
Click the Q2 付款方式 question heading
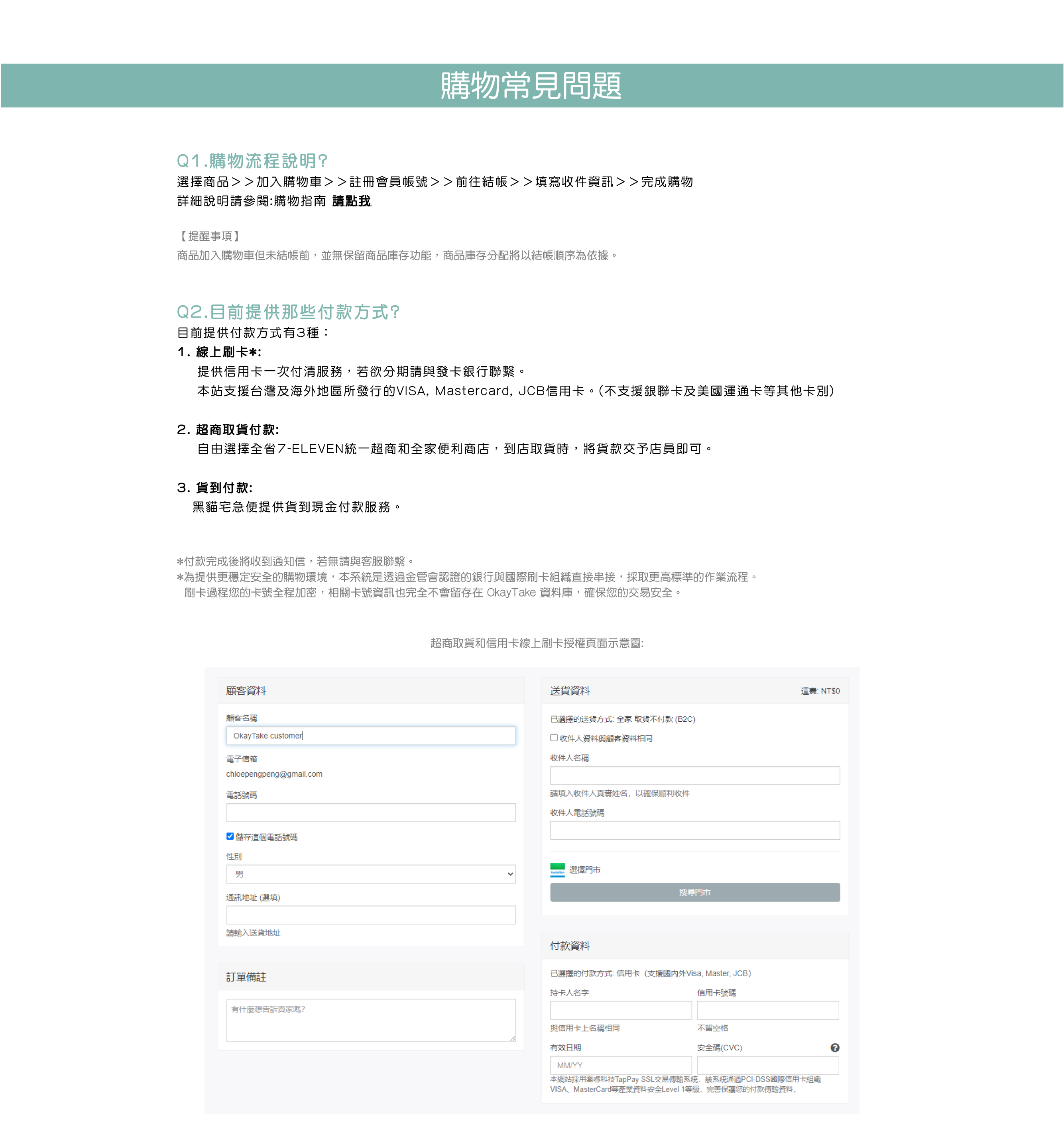pos(288,312)
